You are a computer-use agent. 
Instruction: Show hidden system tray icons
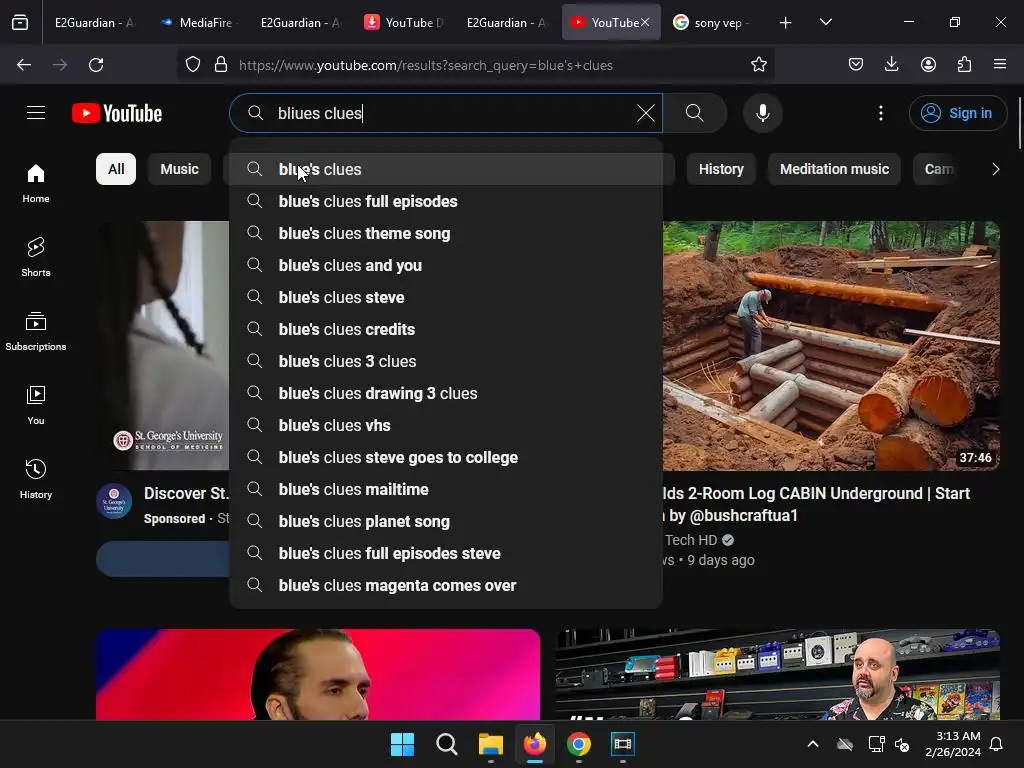coord(813,744)
